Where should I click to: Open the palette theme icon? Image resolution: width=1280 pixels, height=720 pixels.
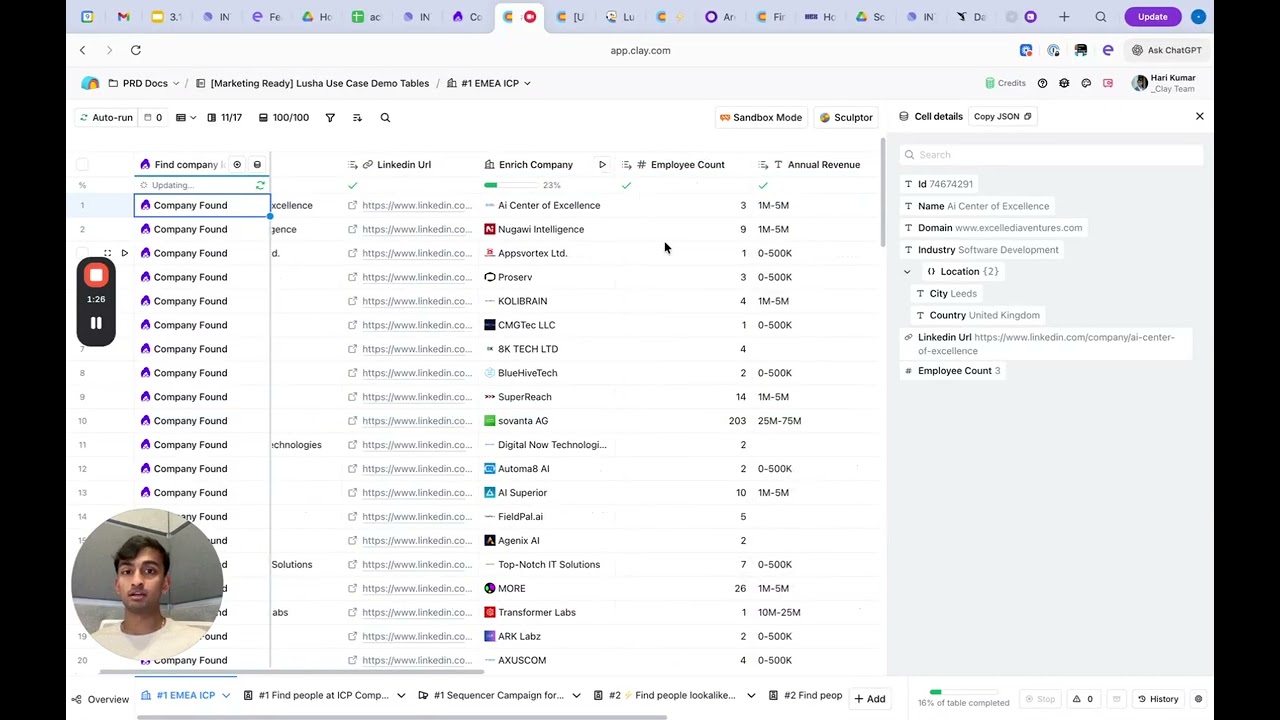coord(1086,83)
